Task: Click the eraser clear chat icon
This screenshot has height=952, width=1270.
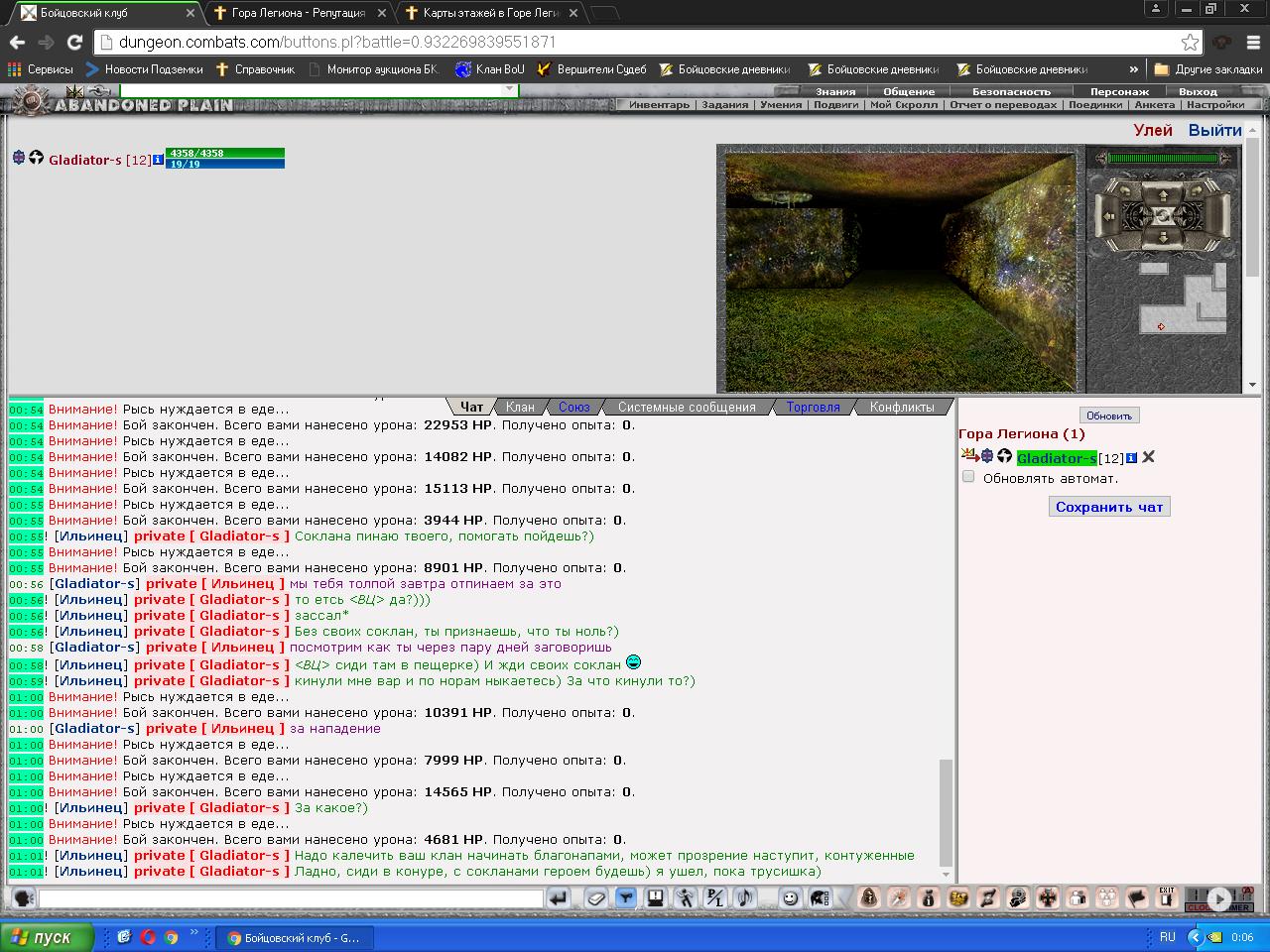Action: [595, 898]
